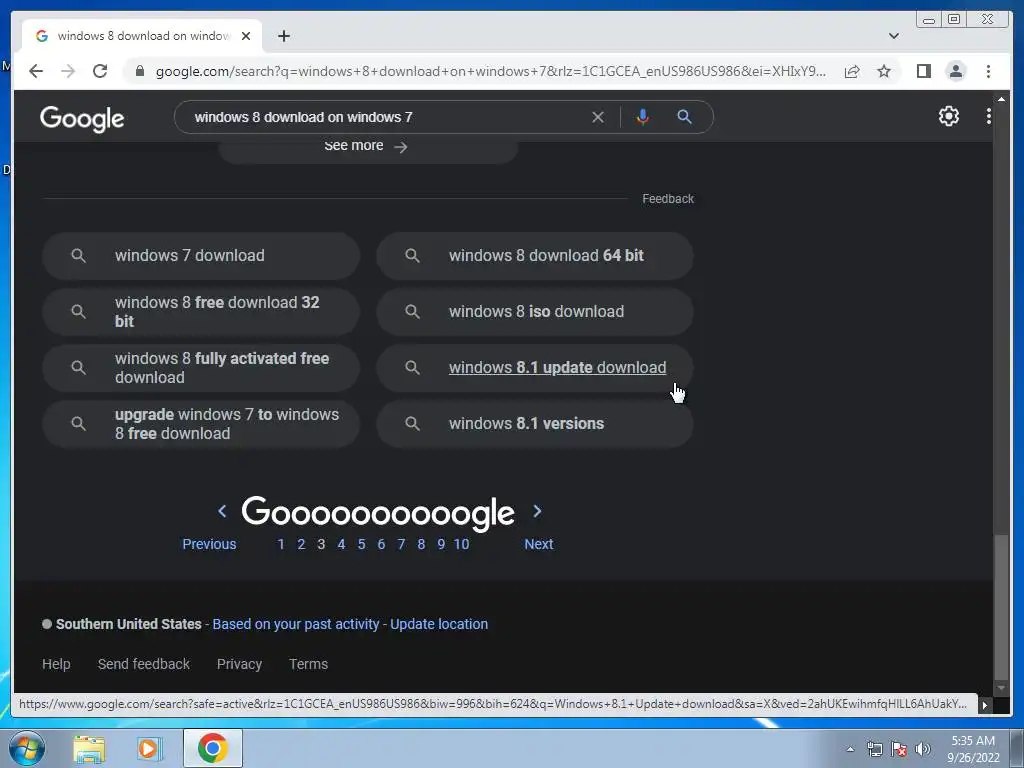Click the left pagination chevron
The height and width of the screenshot is (768, 1024).
tap(222, 511)
